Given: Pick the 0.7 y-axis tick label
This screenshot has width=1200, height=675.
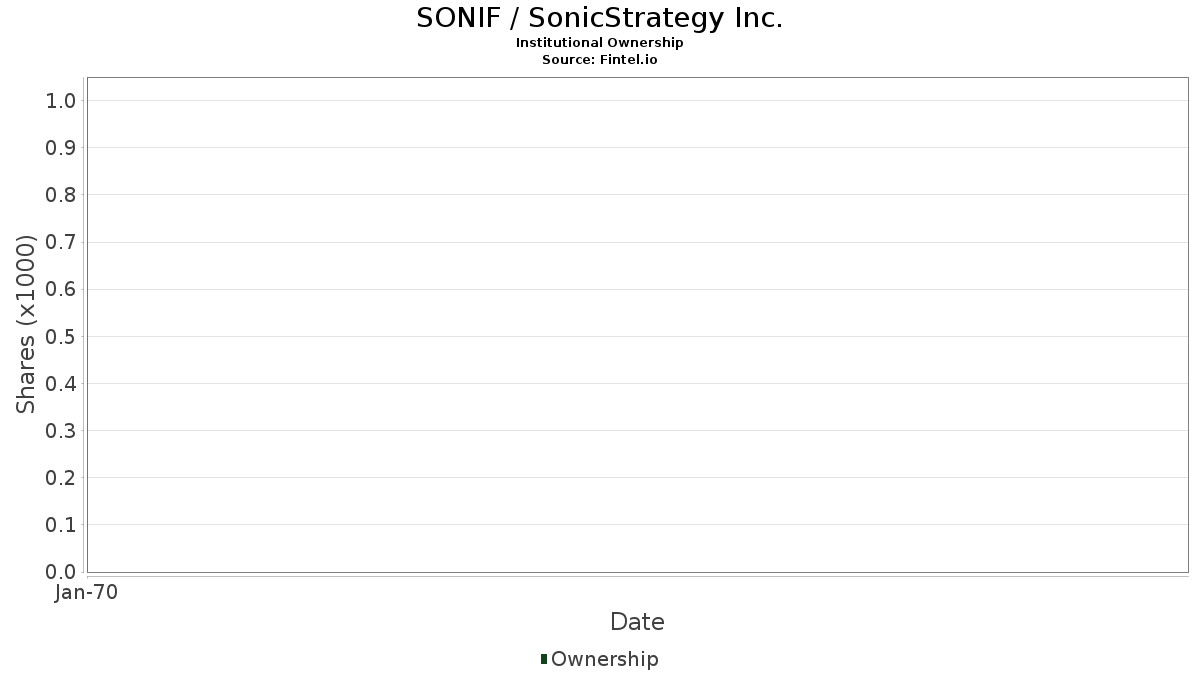Looking at the screenshot, I should (61, 242).
